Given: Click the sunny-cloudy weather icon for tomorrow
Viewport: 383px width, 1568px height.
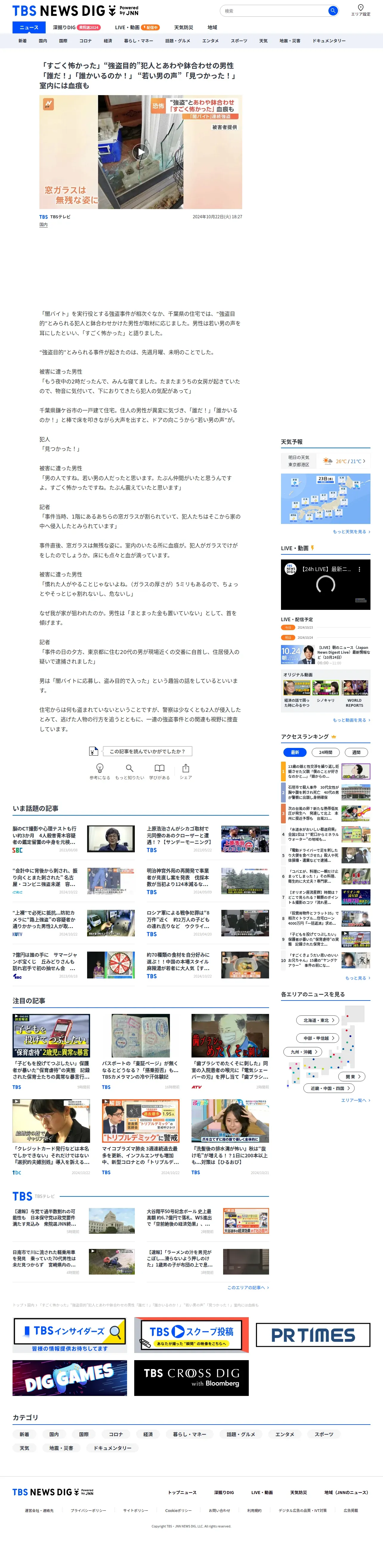Looking at the screenshot, I should 328,461.
